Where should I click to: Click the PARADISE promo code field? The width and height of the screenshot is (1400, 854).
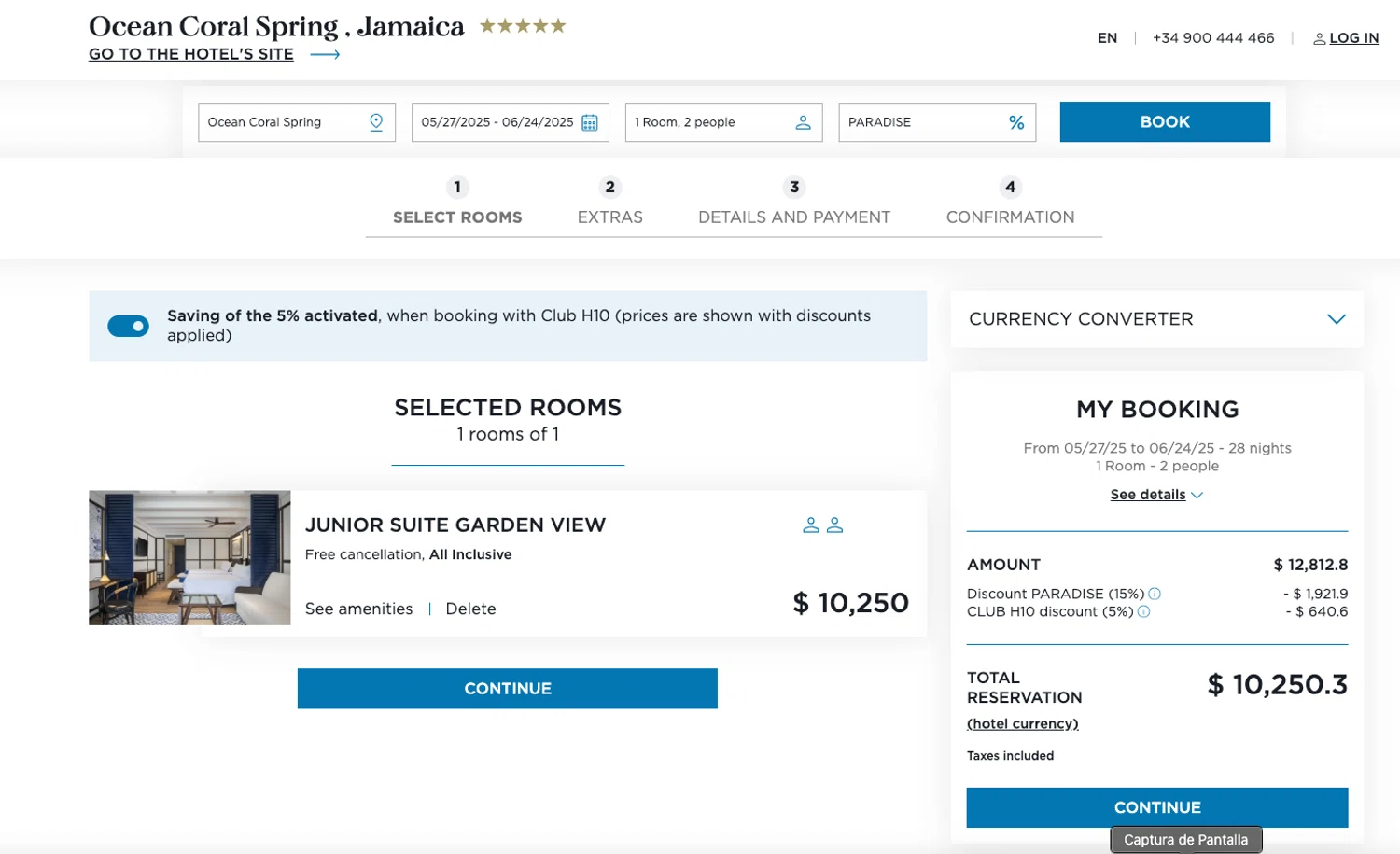937,122
